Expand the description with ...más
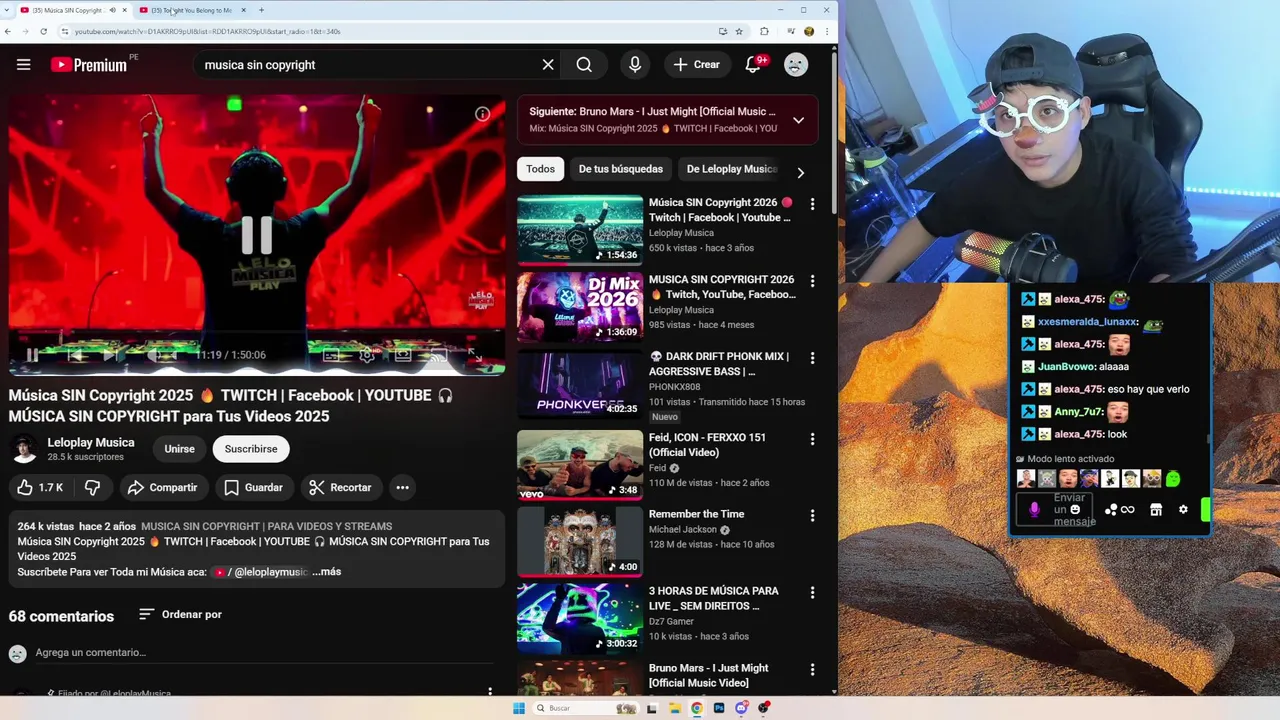The width and height of the screenshot is (1280, 720). pyautogui.click(x=327, y=572)
